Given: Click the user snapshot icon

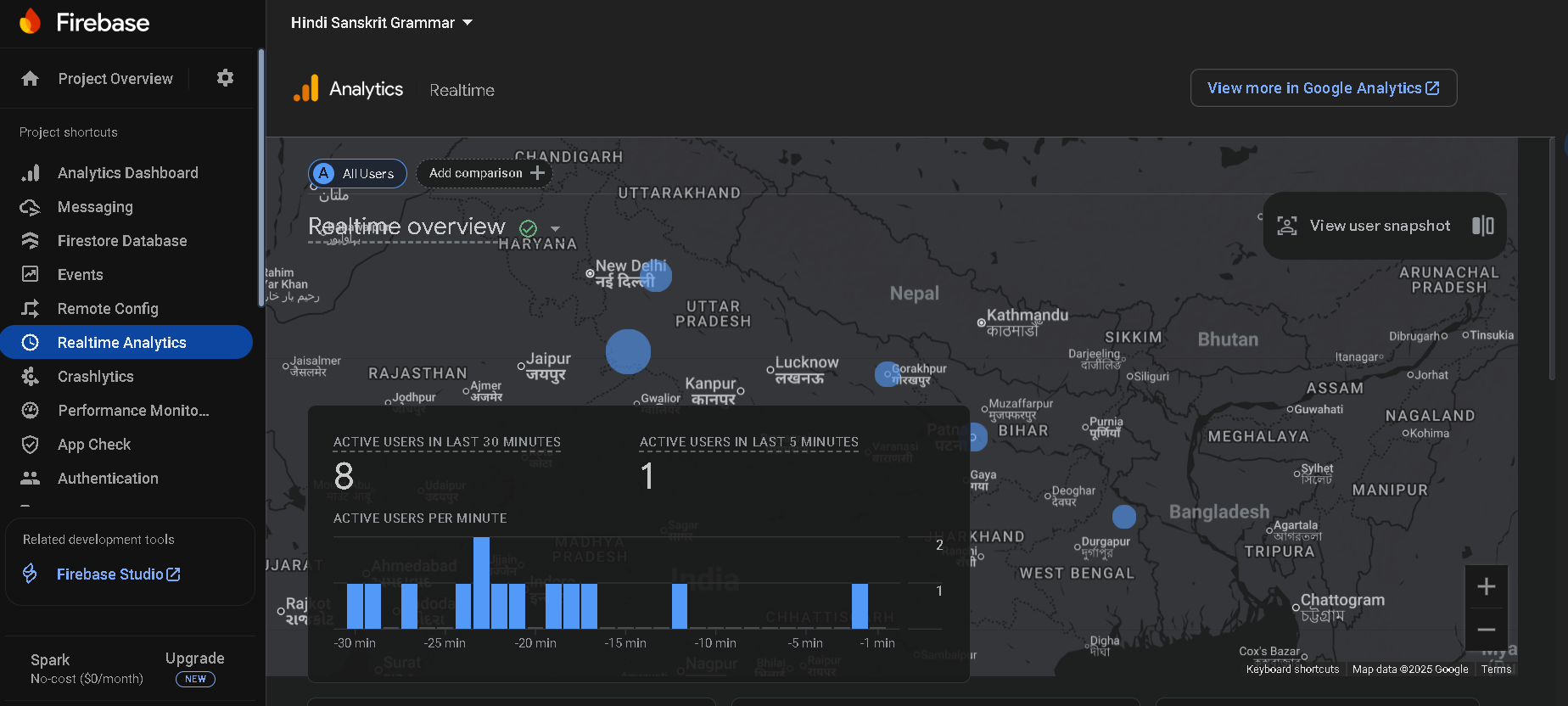Looking at the screenshot, I should (x=1287, y=226).
